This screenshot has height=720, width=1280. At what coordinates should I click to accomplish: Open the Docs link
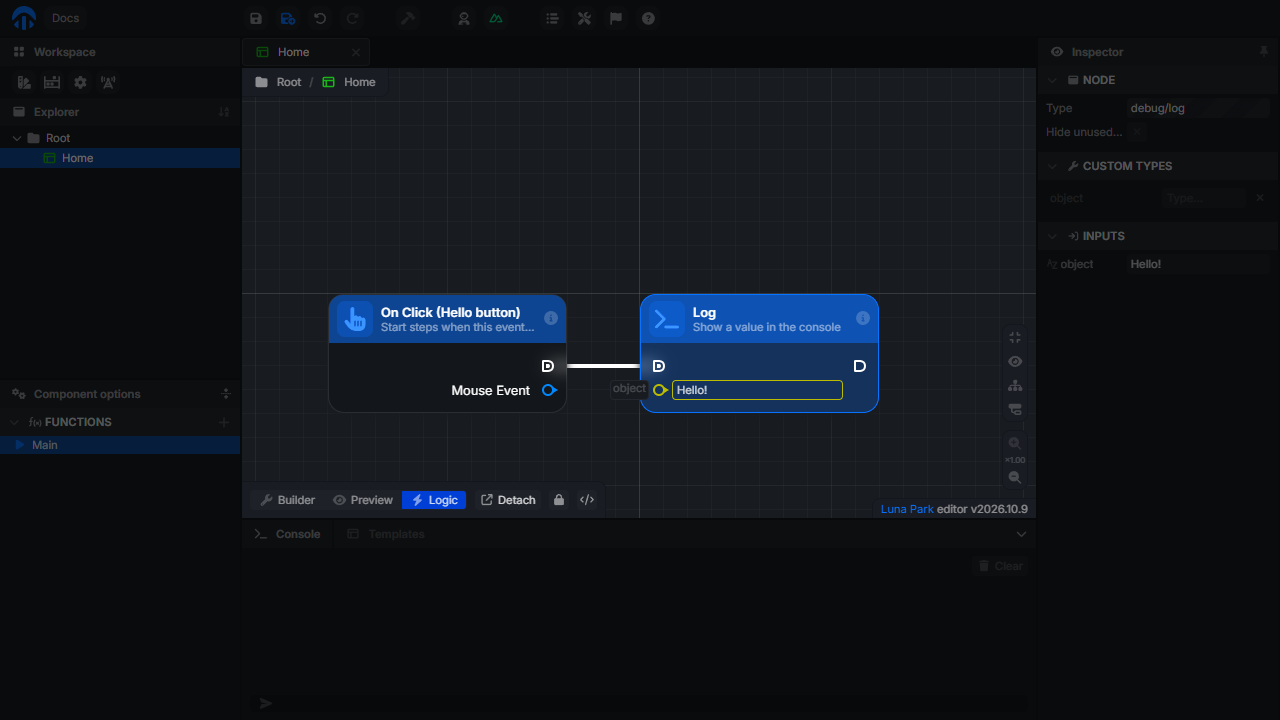coord(65,18)
